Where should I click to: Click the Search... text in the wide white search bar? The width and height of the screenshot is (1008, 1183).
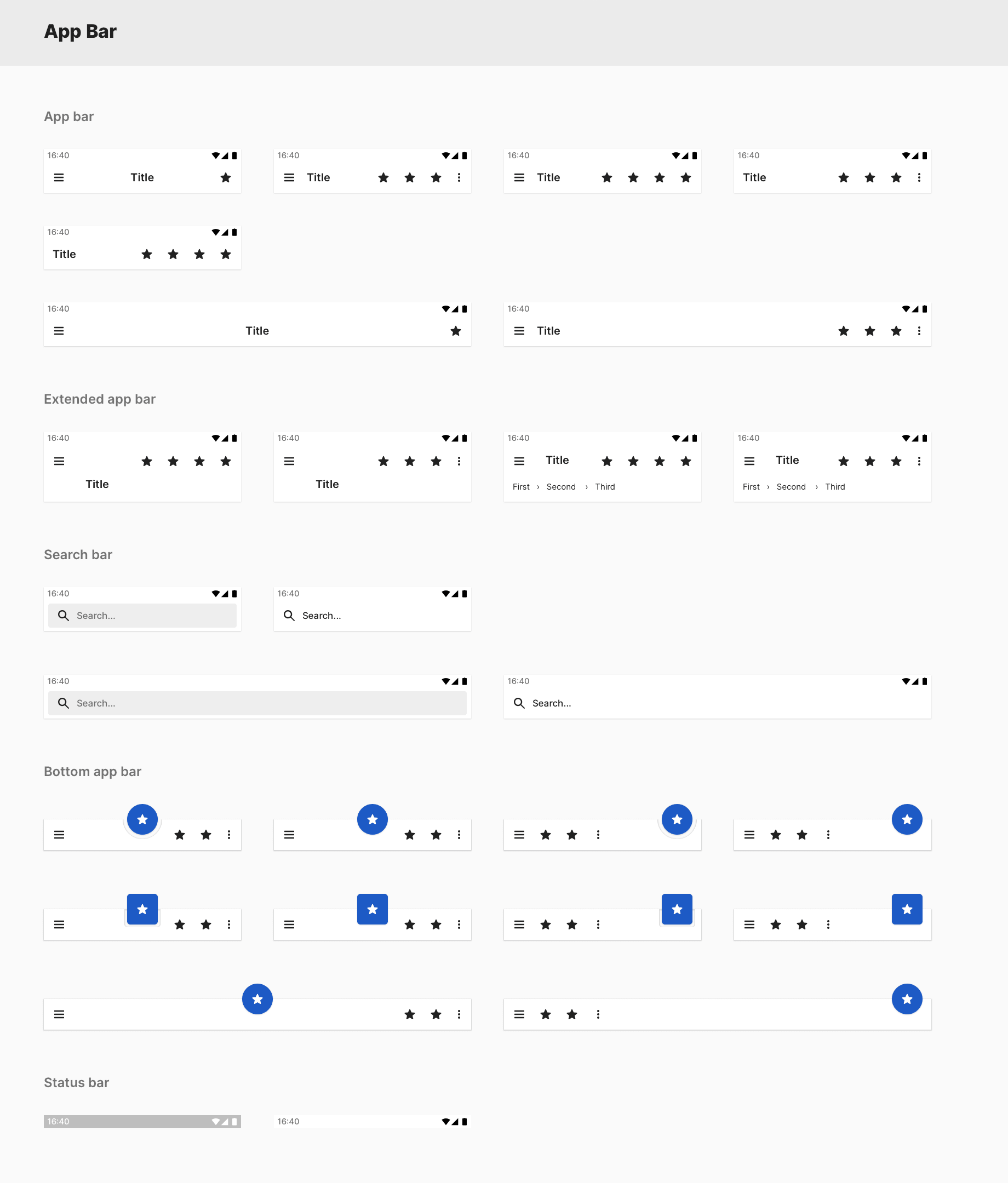[551, 703]
